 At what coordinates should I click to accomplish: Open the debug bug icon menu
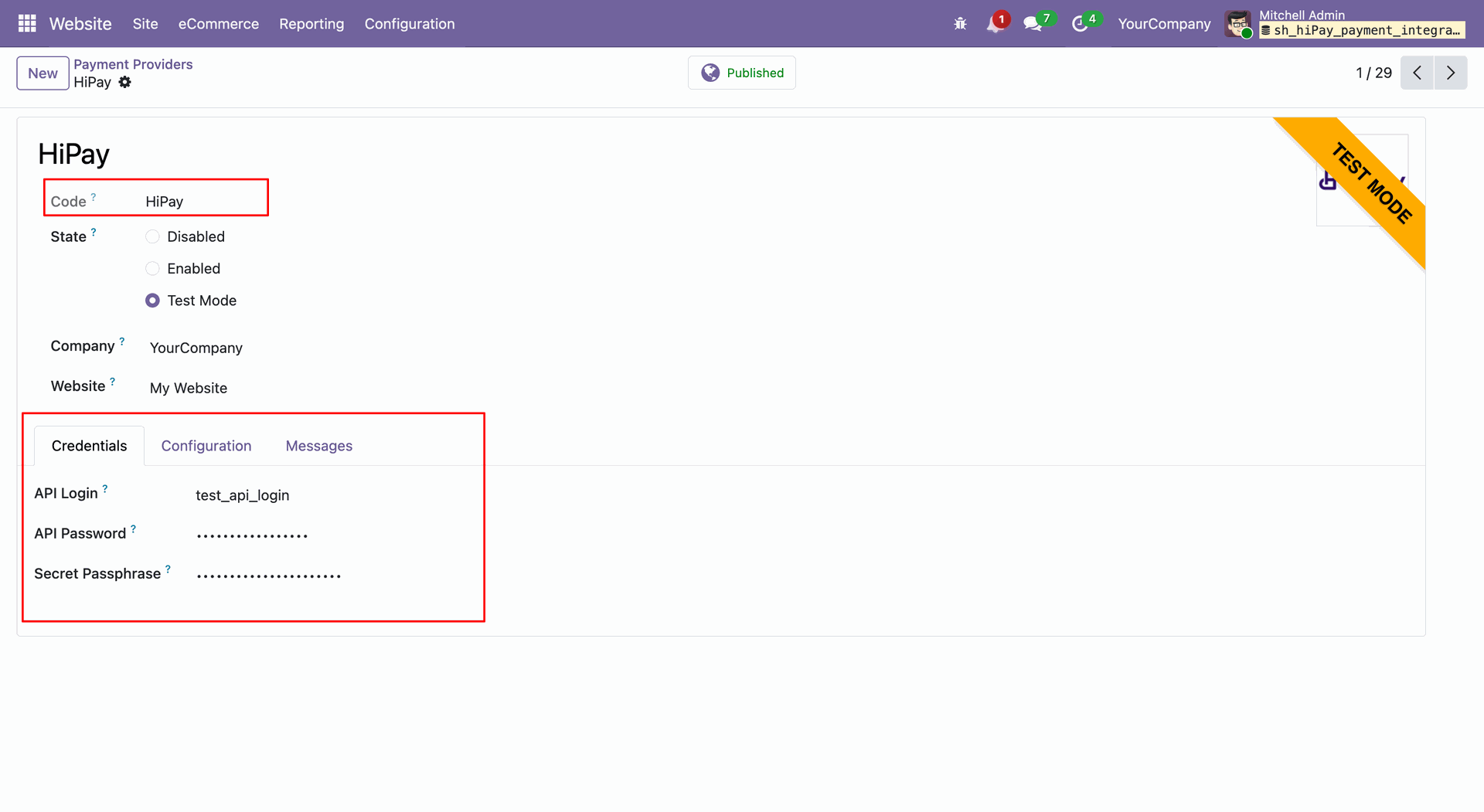pos(960,24)
